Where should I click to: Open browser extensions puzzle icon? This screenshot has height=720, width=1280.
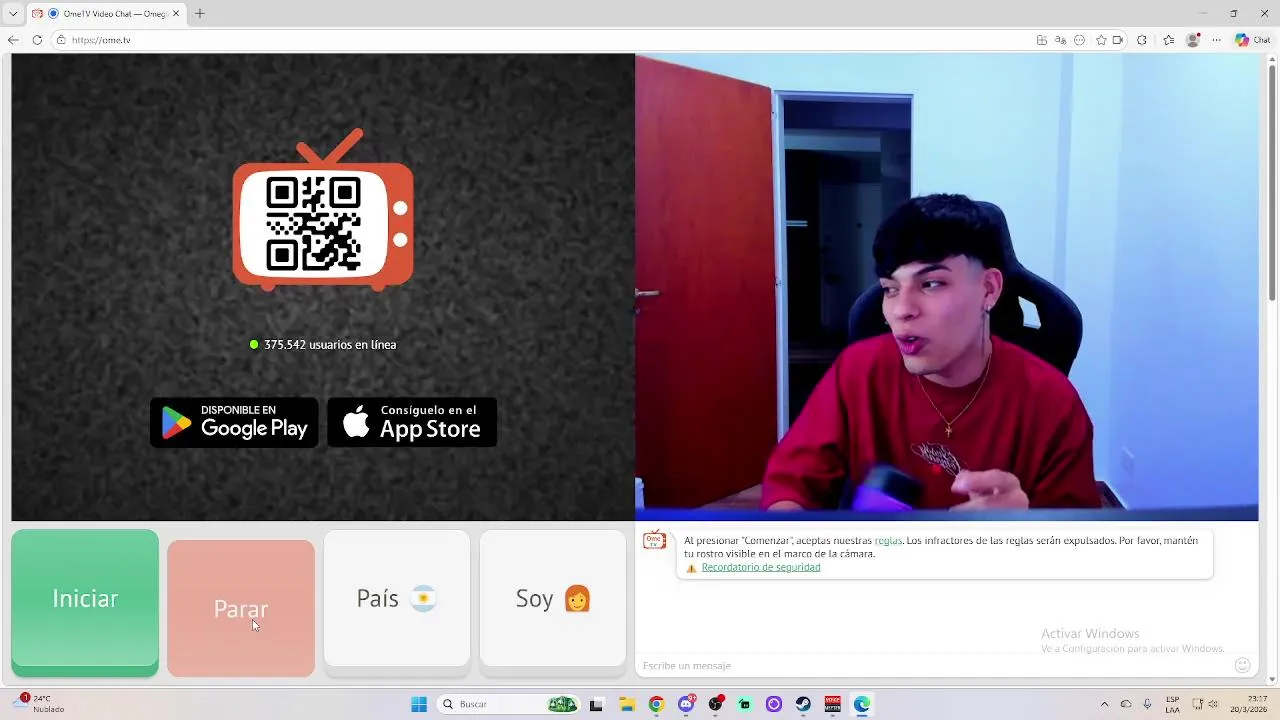[1142, 40]
